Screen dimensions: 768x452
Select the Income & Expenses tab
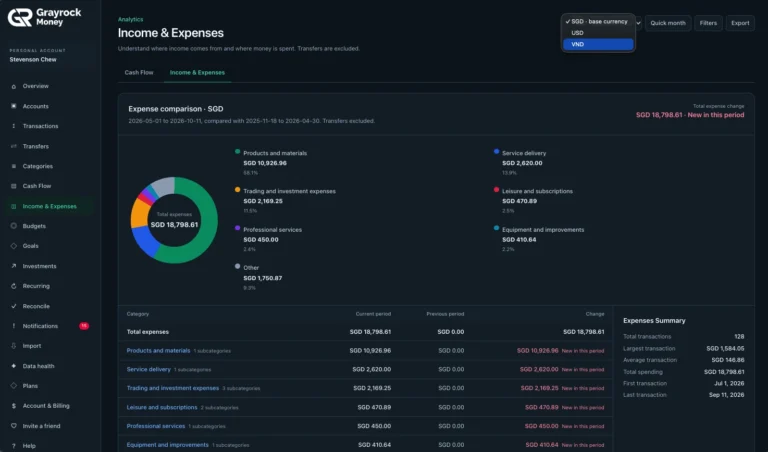coord(197,72)
